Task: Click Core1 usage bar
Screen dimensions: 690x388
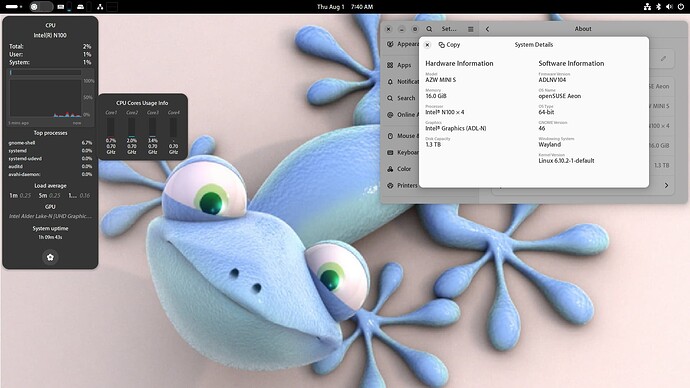Action: coord(111,127)
